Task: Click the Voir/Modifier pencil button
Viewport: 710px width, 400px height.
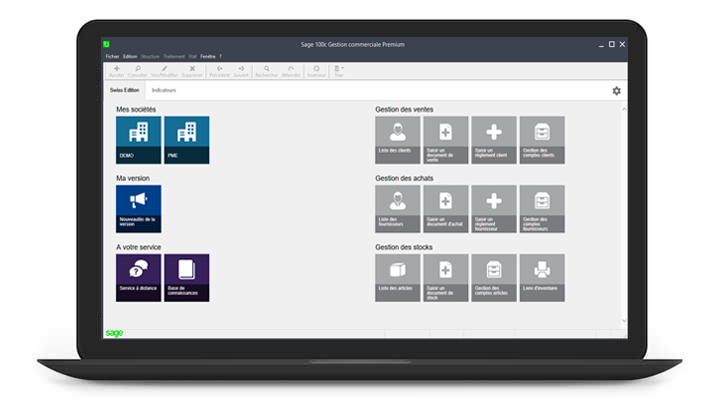Action: coord(164,71)
